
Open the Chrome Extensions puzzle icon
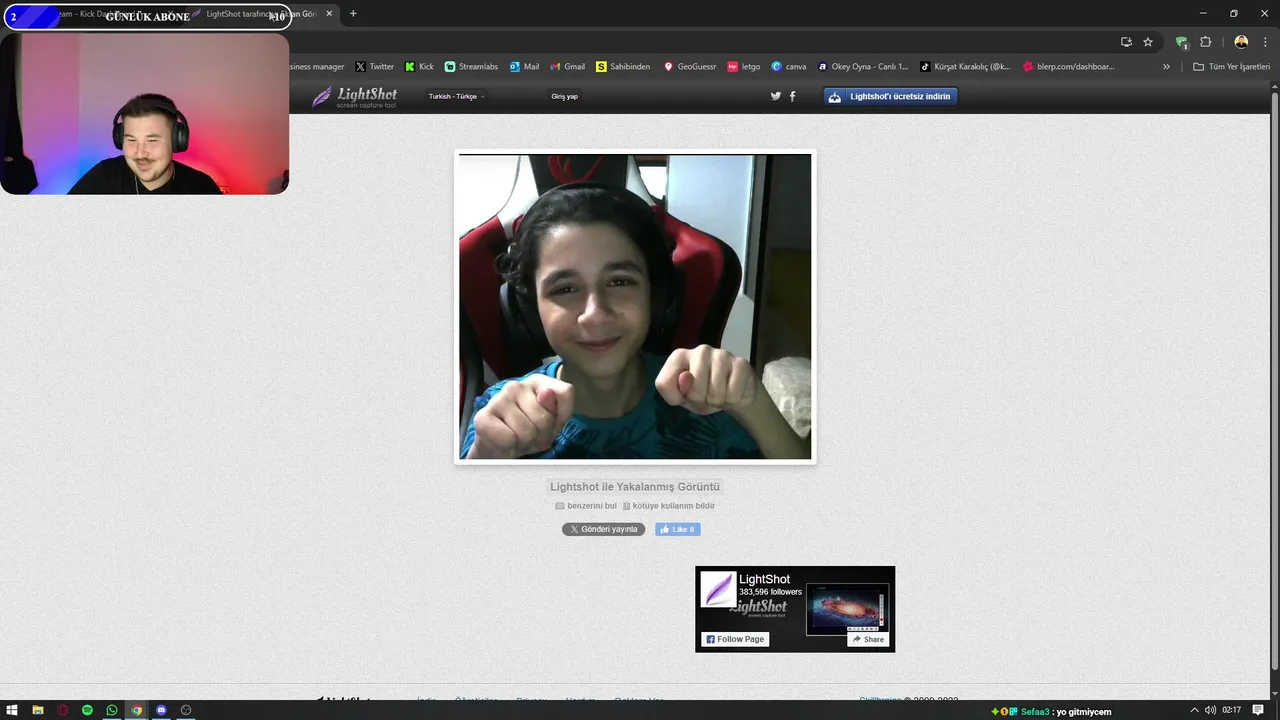(x=1205, y=42)
